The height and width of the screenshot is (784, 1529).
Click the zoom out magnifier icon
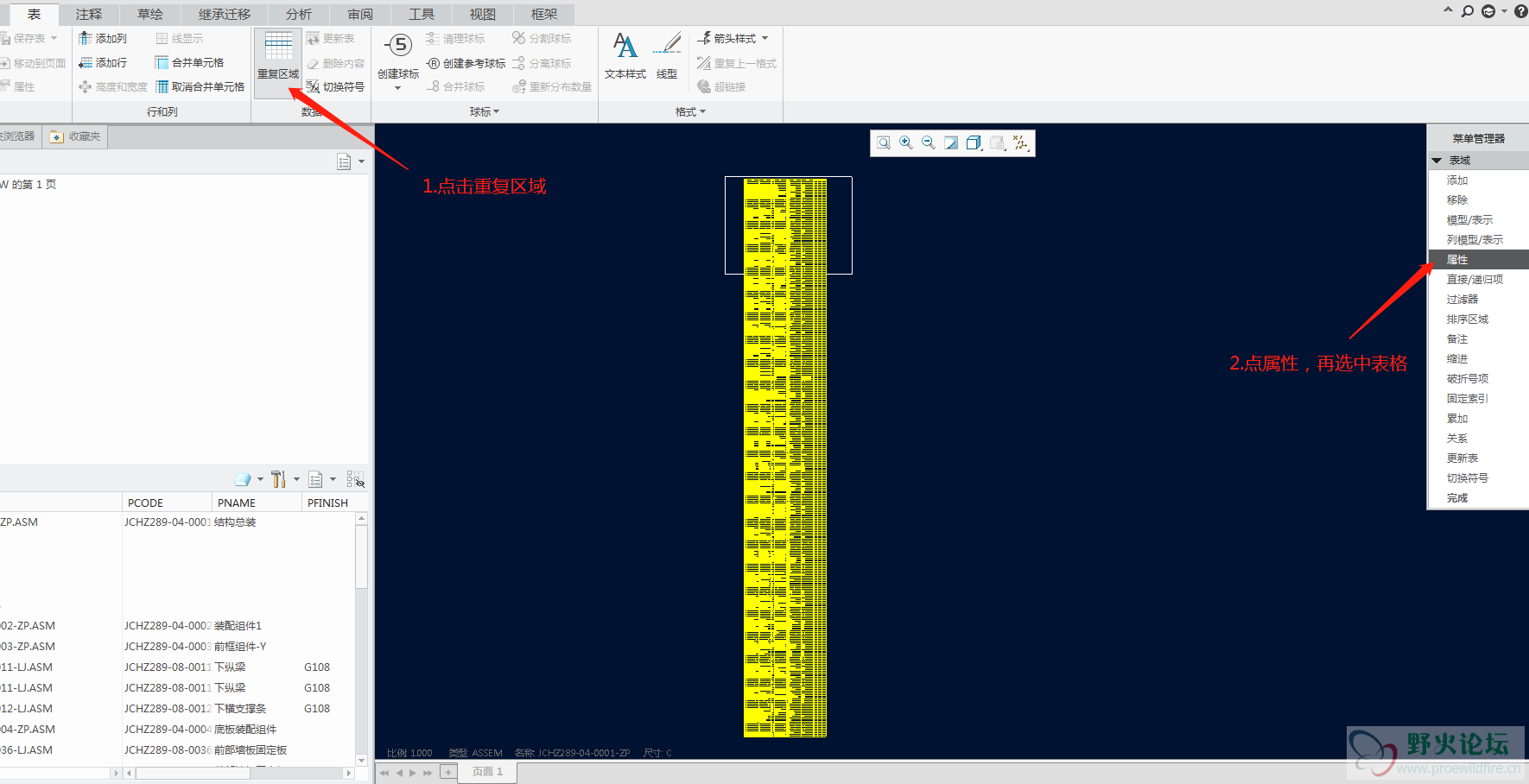(928, 142)
